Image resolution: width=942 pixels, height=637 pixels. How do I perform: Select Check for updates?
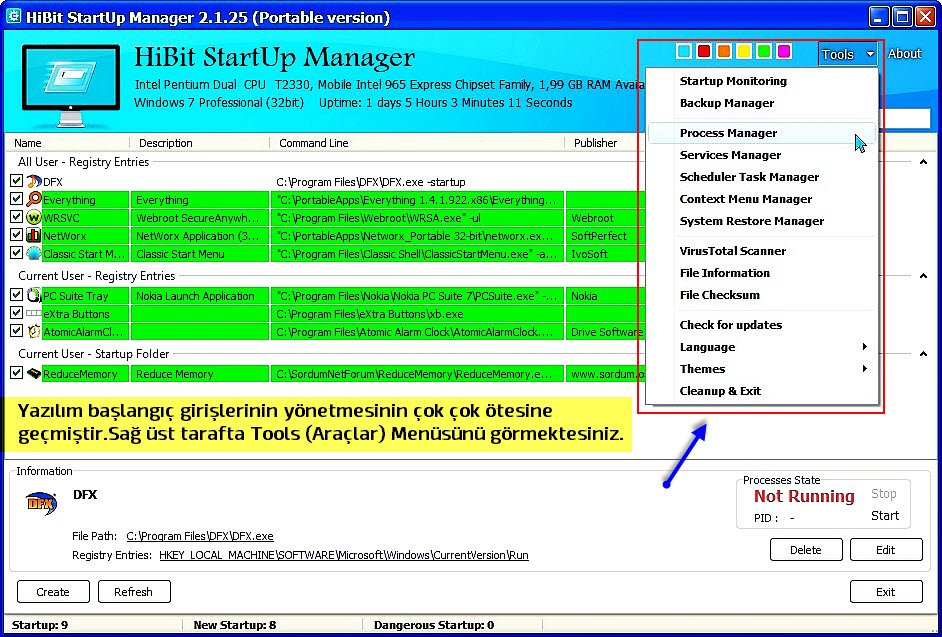(761, 325)
